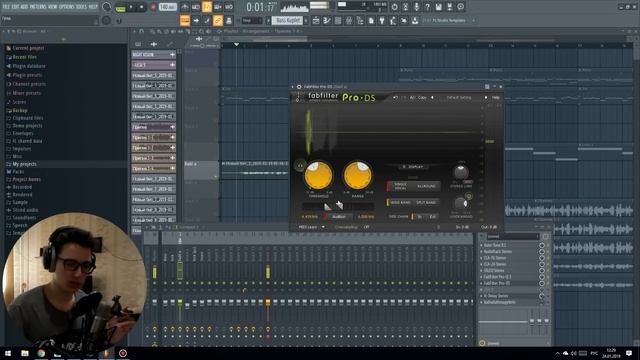Click the render/export icon
This screenshot has height=360, width=640.
[x=449, y=7]
